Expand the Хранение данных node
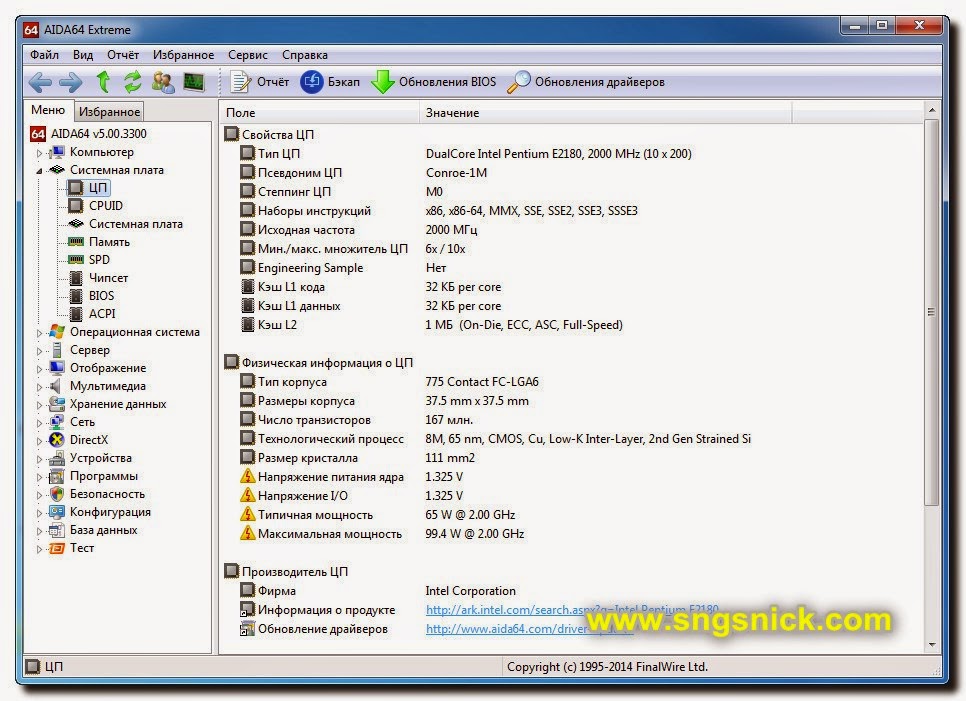966x701 pixels. pyautogui.click(x=39, y=405)
